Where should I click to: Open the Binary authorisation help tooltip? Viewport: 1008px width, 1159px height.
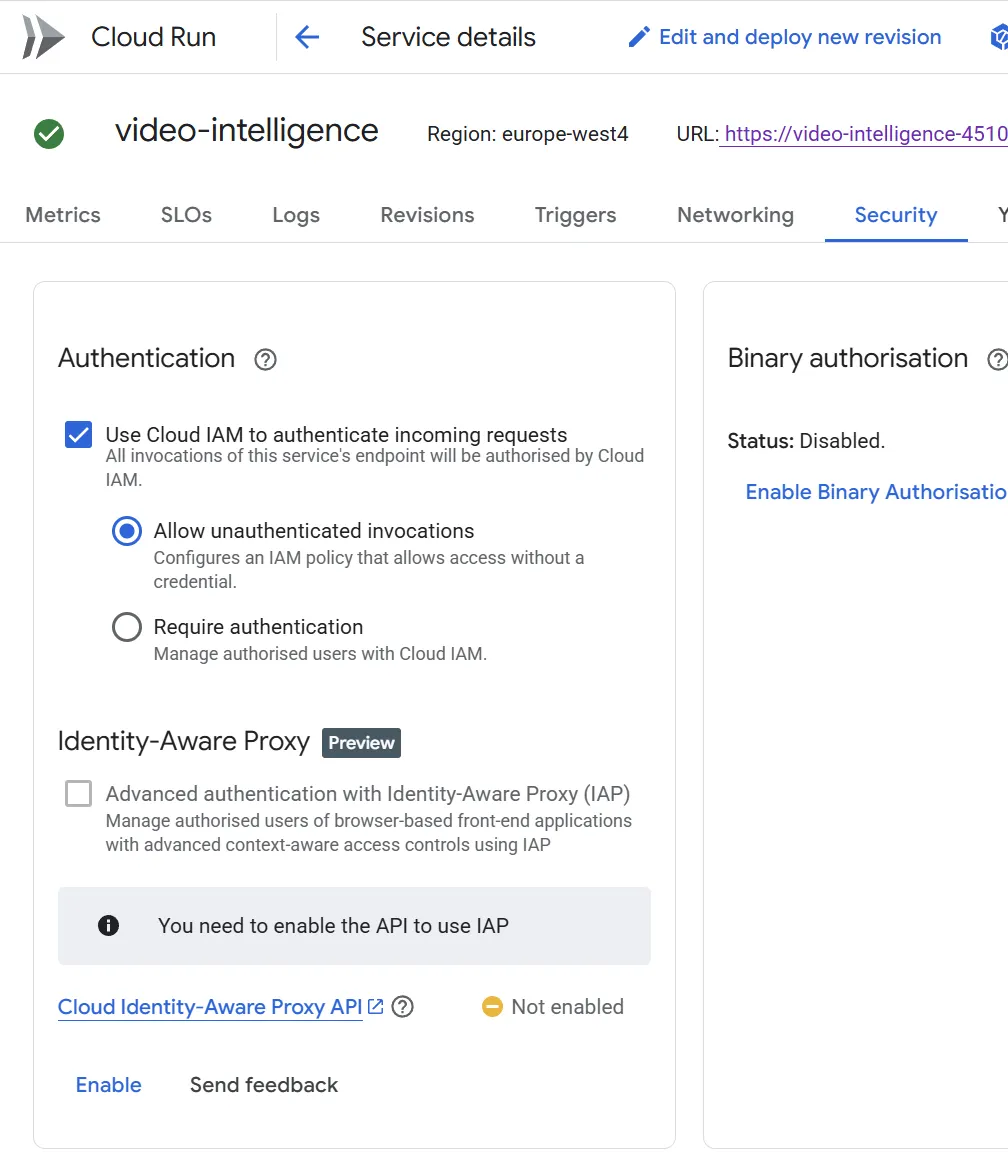[997, 360]
